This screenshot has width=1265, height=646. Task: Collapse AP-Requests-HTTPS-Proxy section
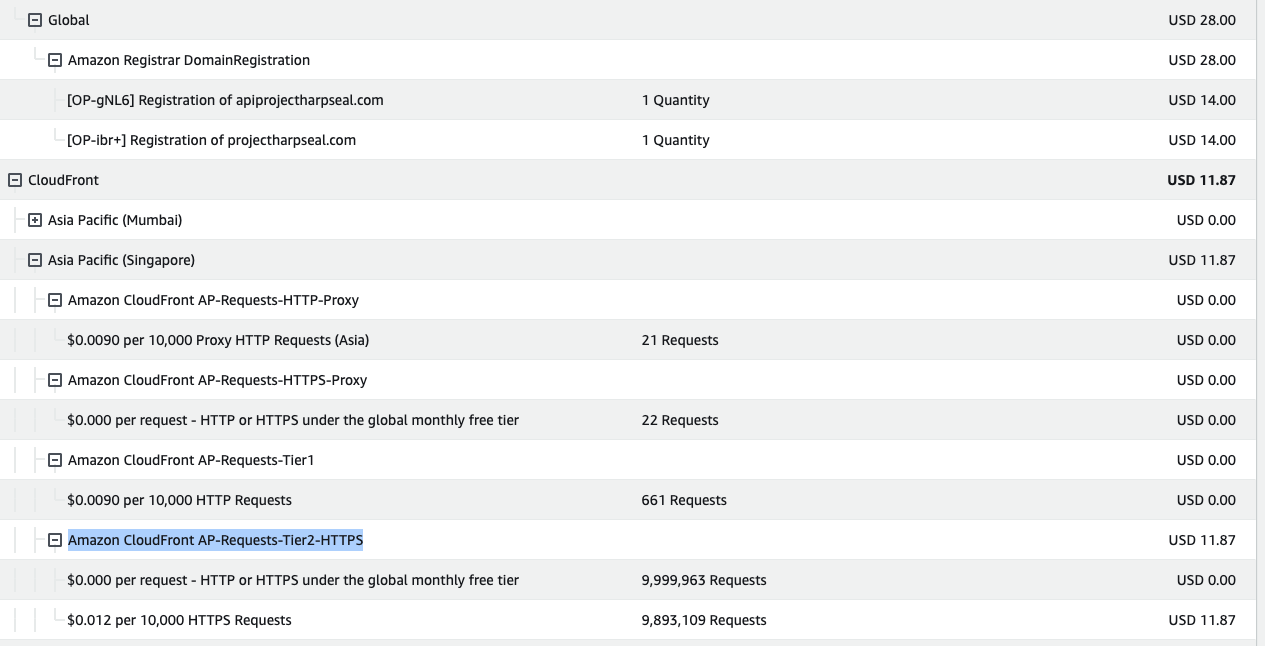(55, 380)
